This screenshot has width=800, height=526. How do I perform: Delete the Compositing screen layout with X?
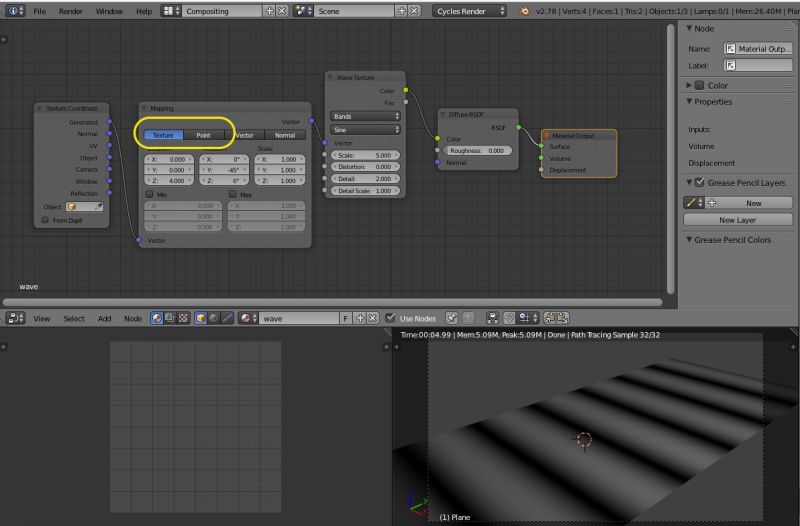tap(281, 11)
